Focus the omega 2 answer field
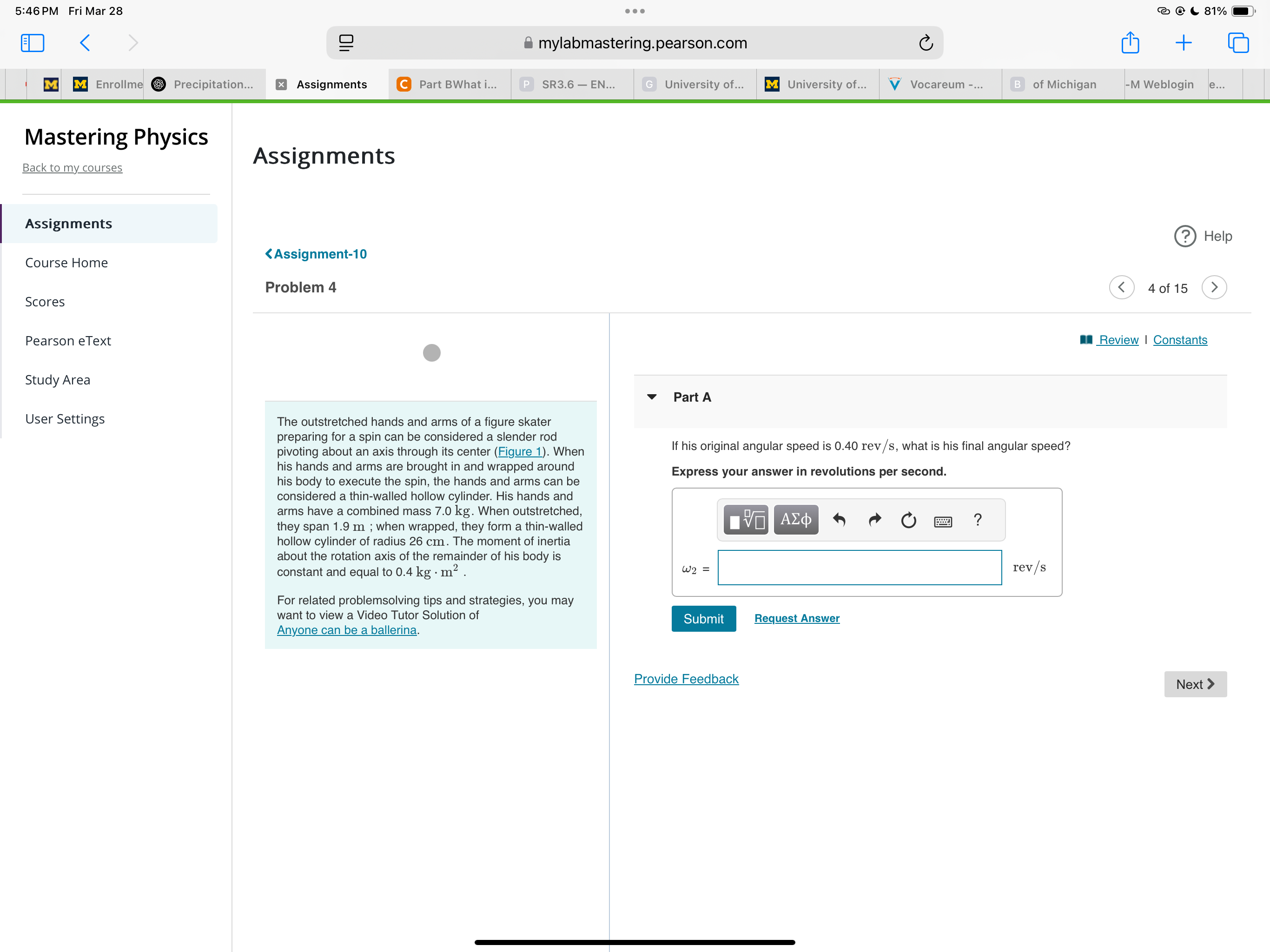Viewport: 1270px width, 952px height. point(859,568)
